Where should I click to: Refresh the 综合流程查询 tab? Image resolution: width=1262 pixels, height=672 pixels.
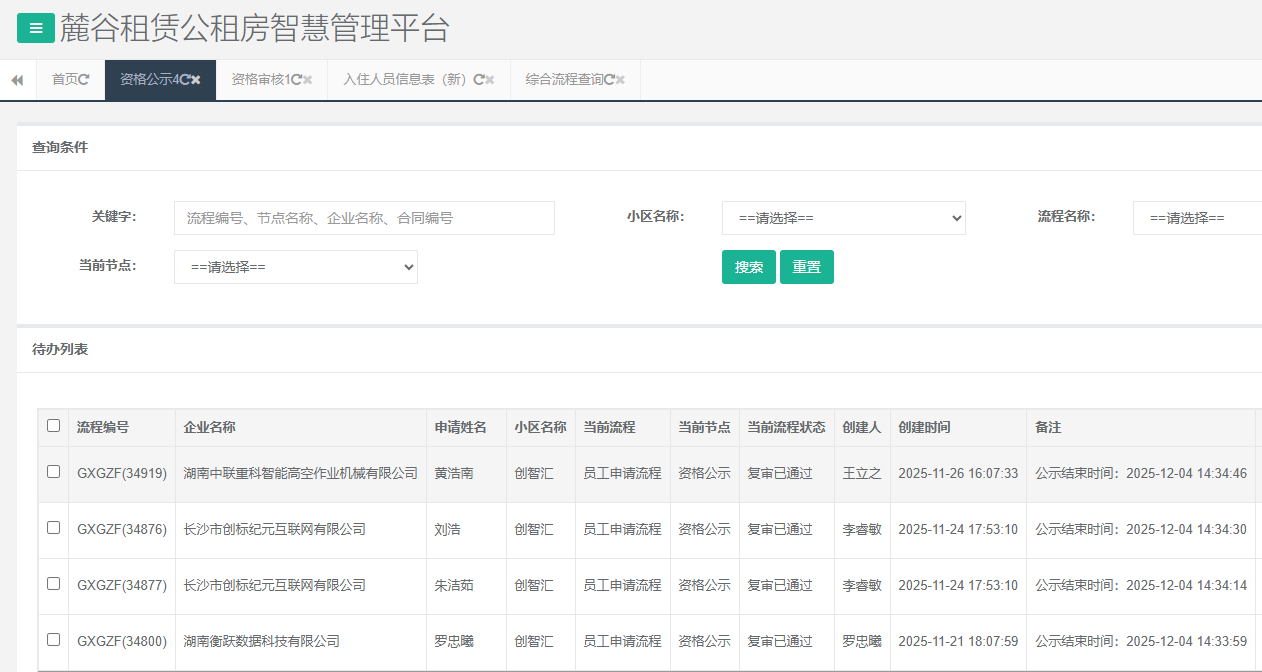pyautogui.click(x=607, y=80)
